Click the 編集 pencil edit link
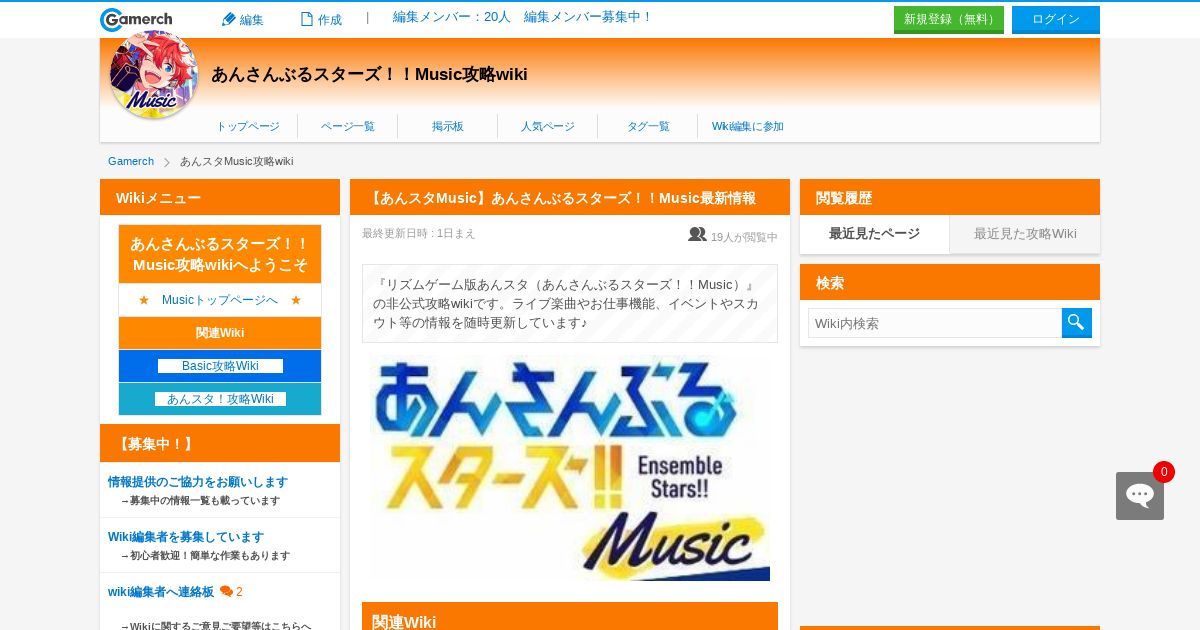This screenshot has height=630, width=1200. 242,19
